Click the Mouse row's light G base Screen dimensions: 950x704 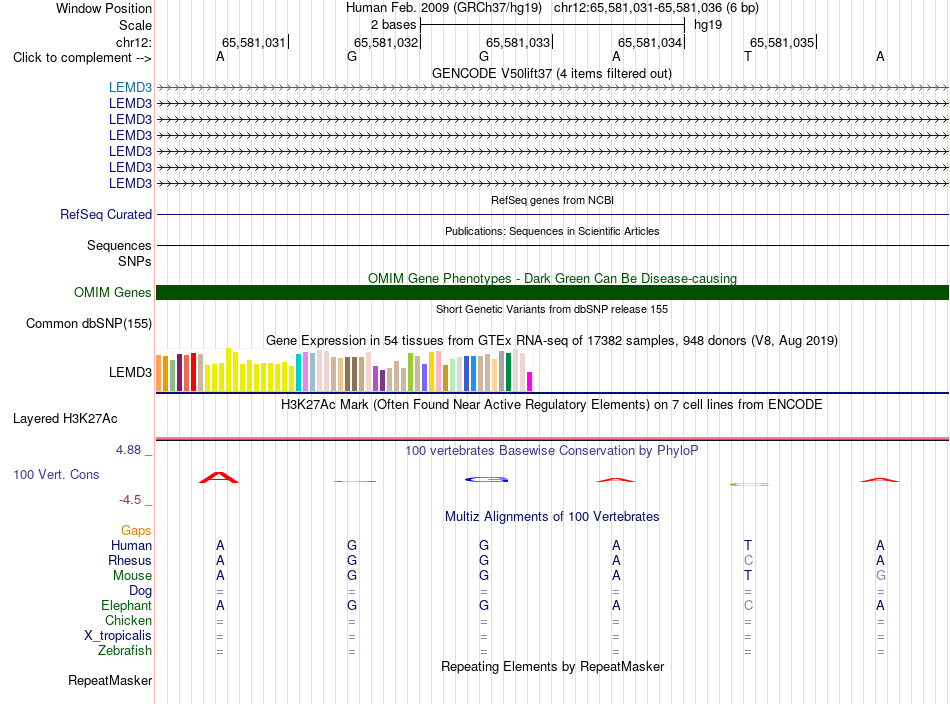point(880,576)
